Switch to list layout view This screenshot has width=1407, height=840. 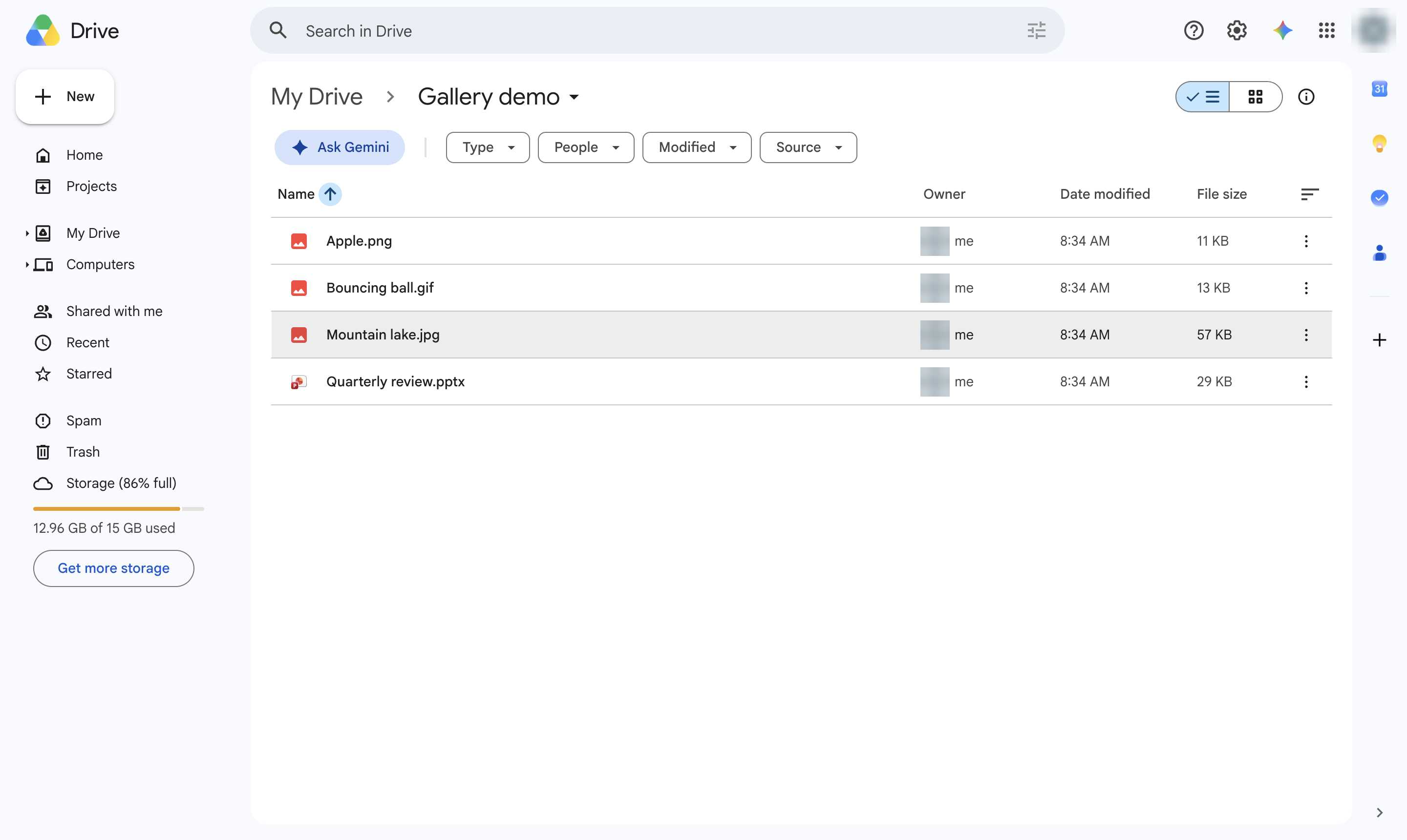1203,97
